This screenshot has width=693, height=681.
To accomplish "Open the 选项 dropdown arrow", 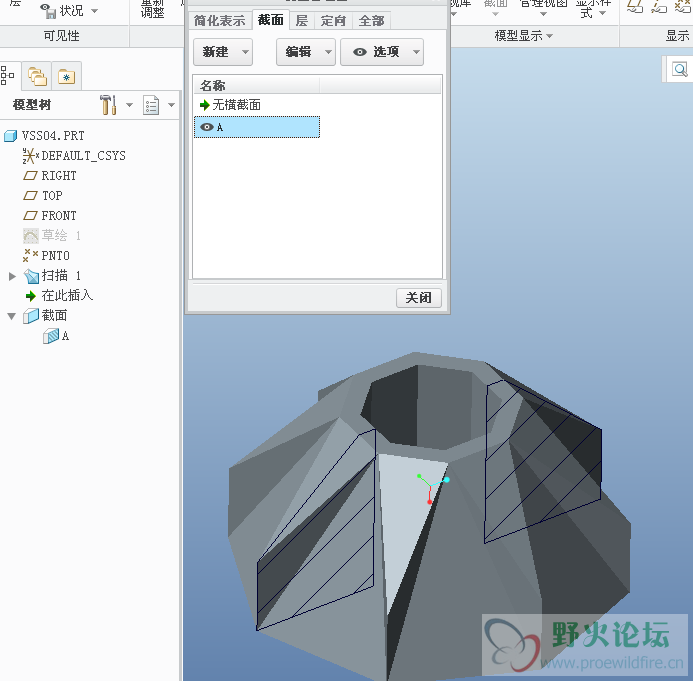I will click(x=416, y=52).
